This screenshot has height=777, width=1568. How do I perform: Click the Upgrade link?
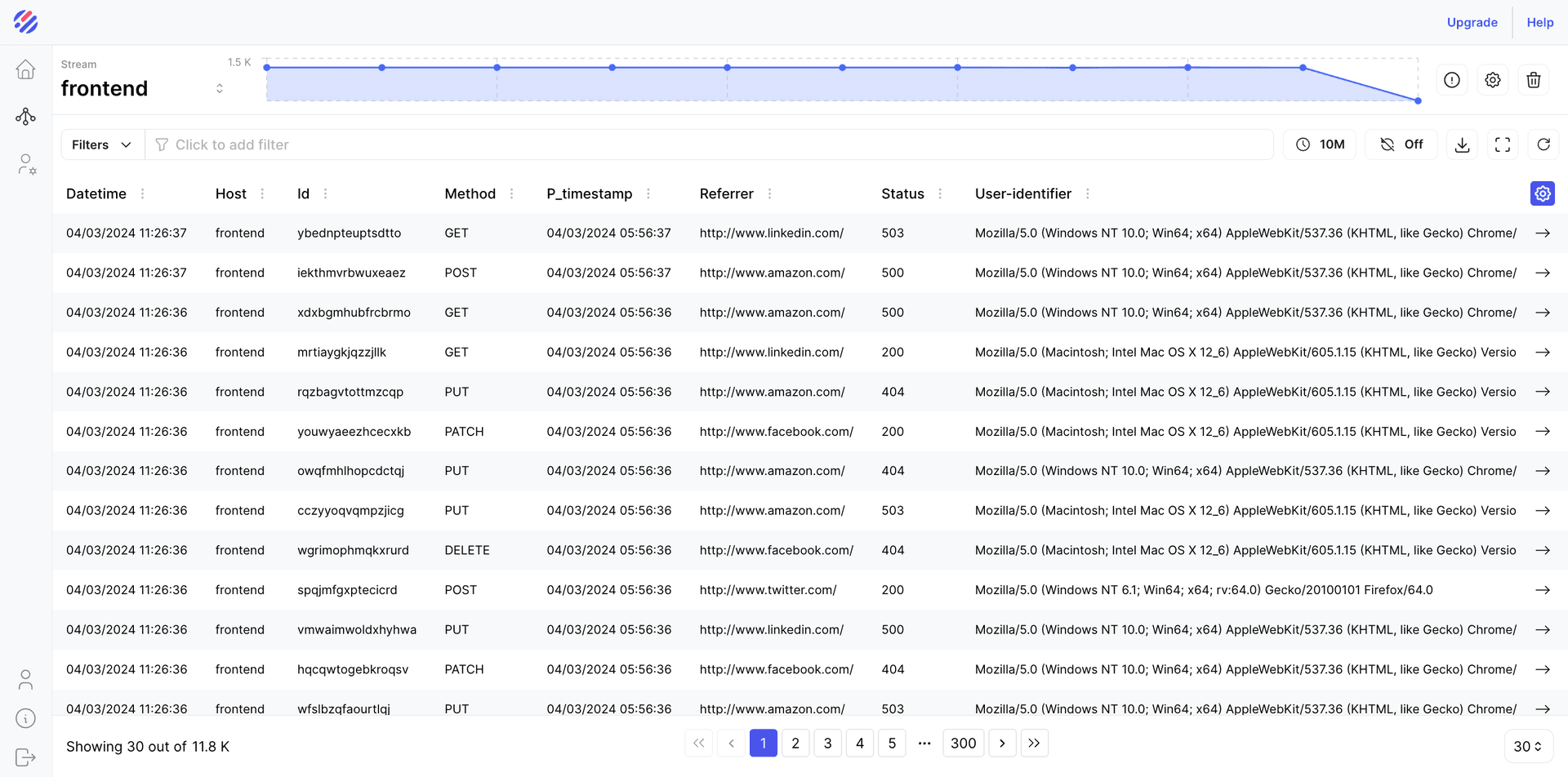(1472, 22)
